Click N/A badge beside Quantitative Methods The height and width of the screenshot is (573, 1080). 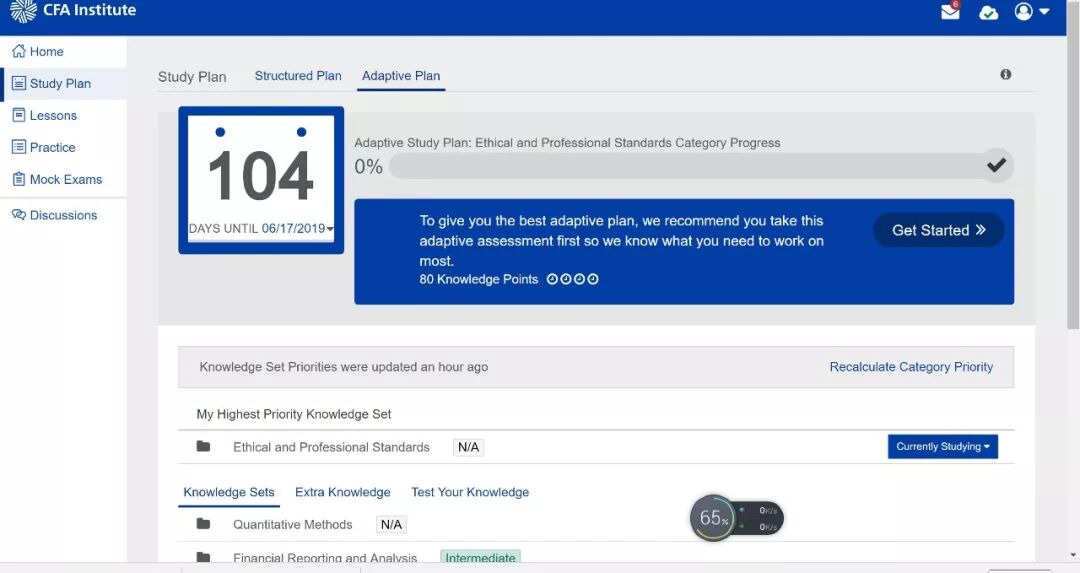391,525
